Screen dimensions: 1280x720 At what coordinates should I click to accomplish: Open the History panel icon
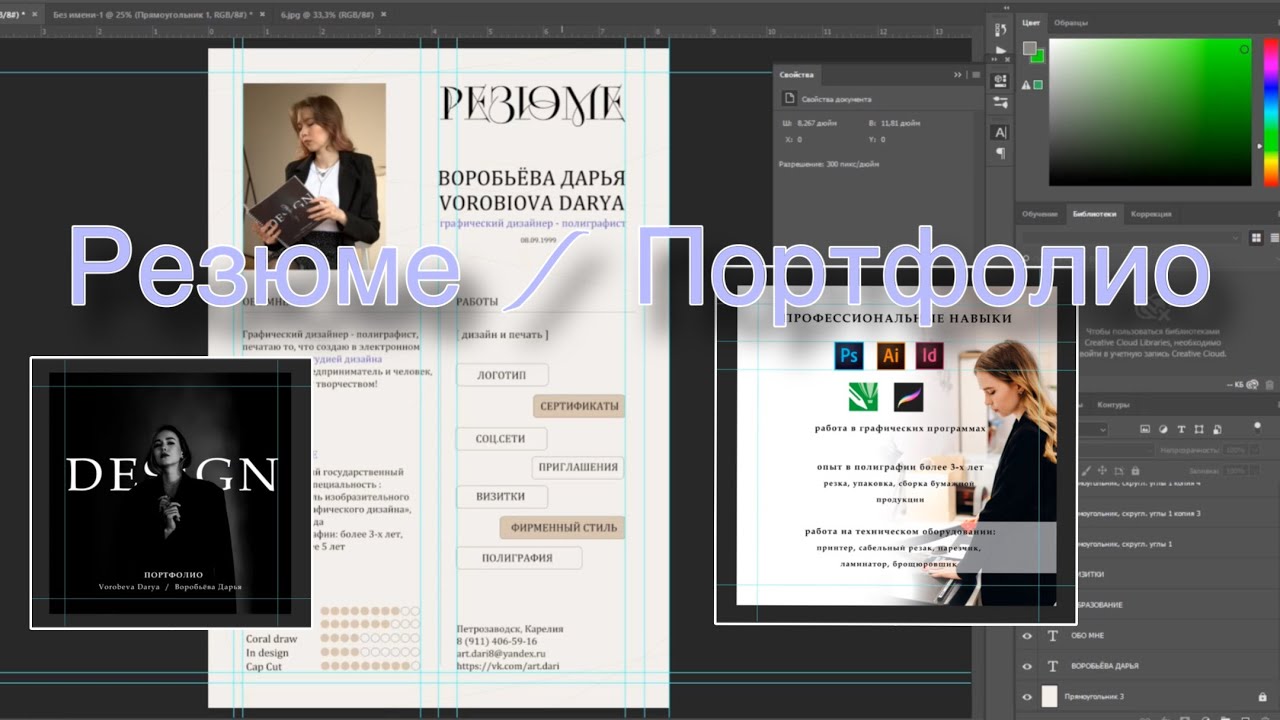tap(1001, 30)
